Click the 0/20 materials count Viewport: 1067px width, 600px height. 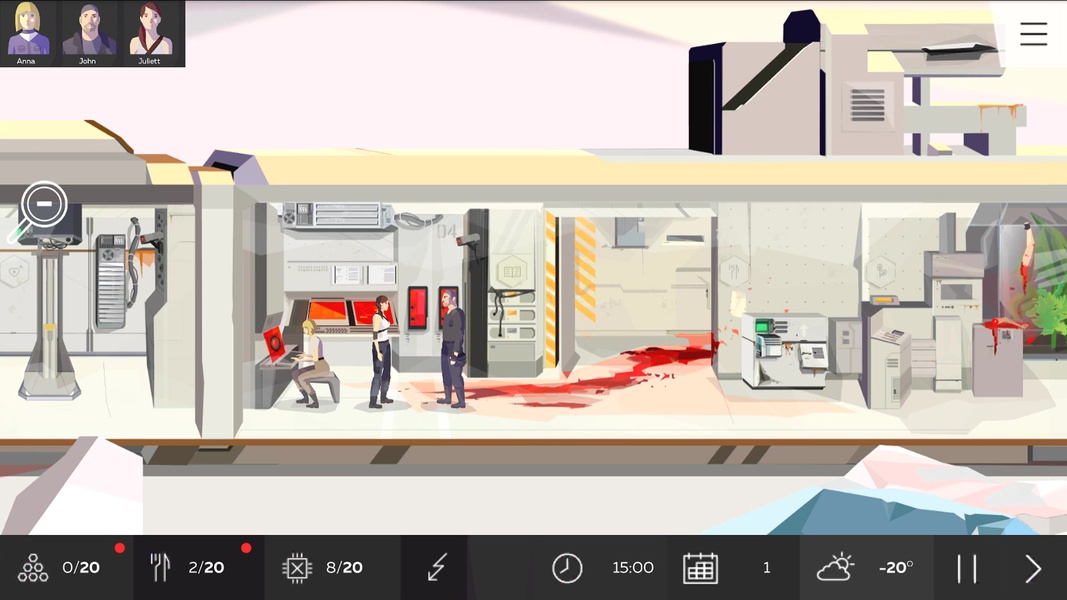(x=81, y=567)
